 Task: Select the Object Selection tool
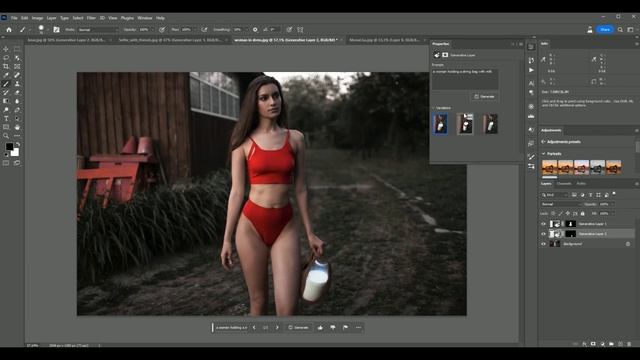[x=17, y=58]
